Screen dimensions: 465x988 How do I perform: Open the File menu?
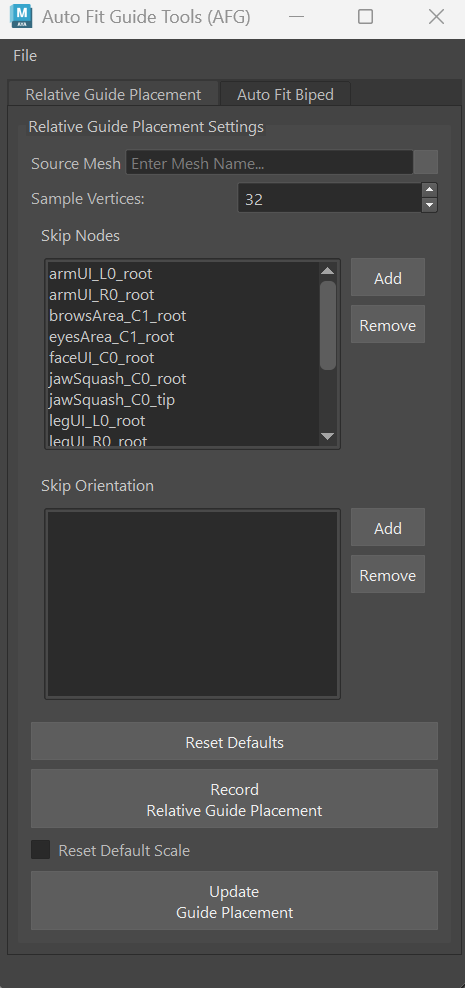click(25, 56)
